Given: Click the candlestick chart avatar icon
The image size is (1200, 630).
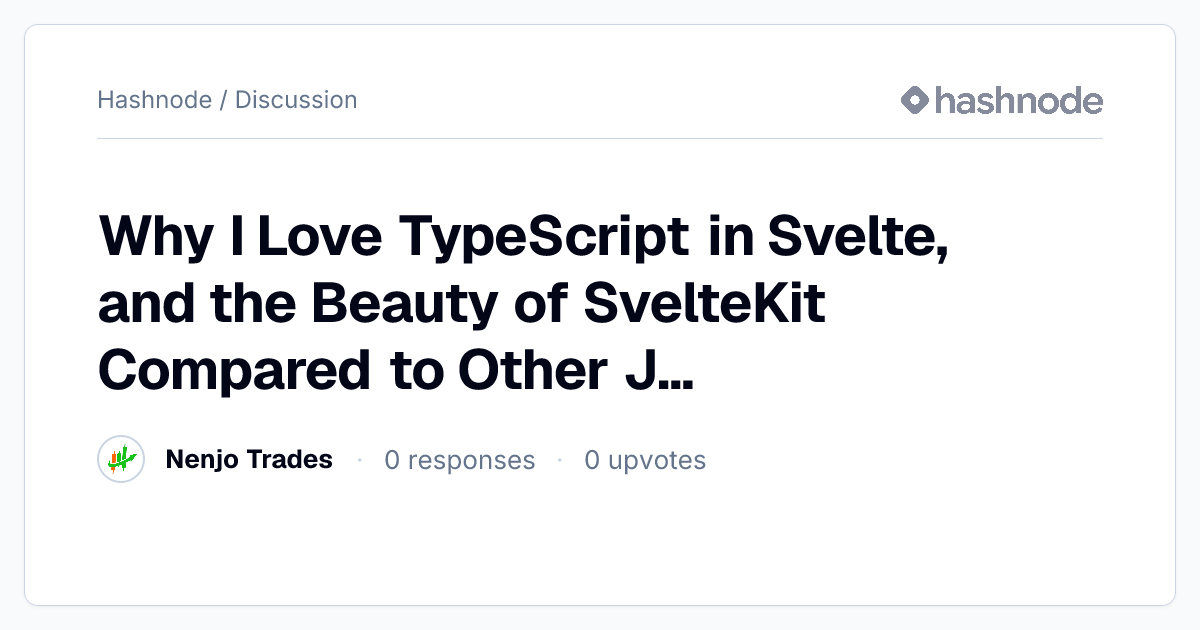Looking at the screenshot, I should (122, 460).
